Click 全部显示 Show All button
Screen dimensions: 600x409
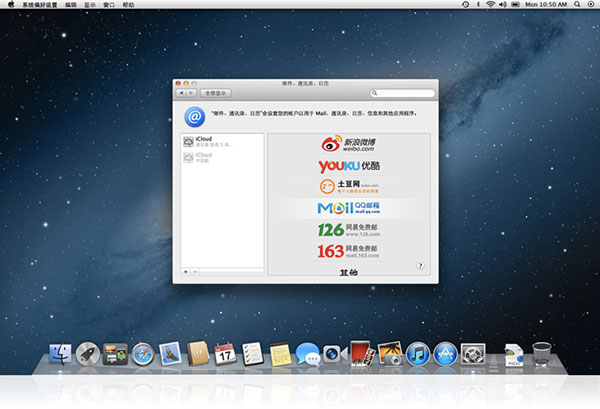tap(215, 93)
